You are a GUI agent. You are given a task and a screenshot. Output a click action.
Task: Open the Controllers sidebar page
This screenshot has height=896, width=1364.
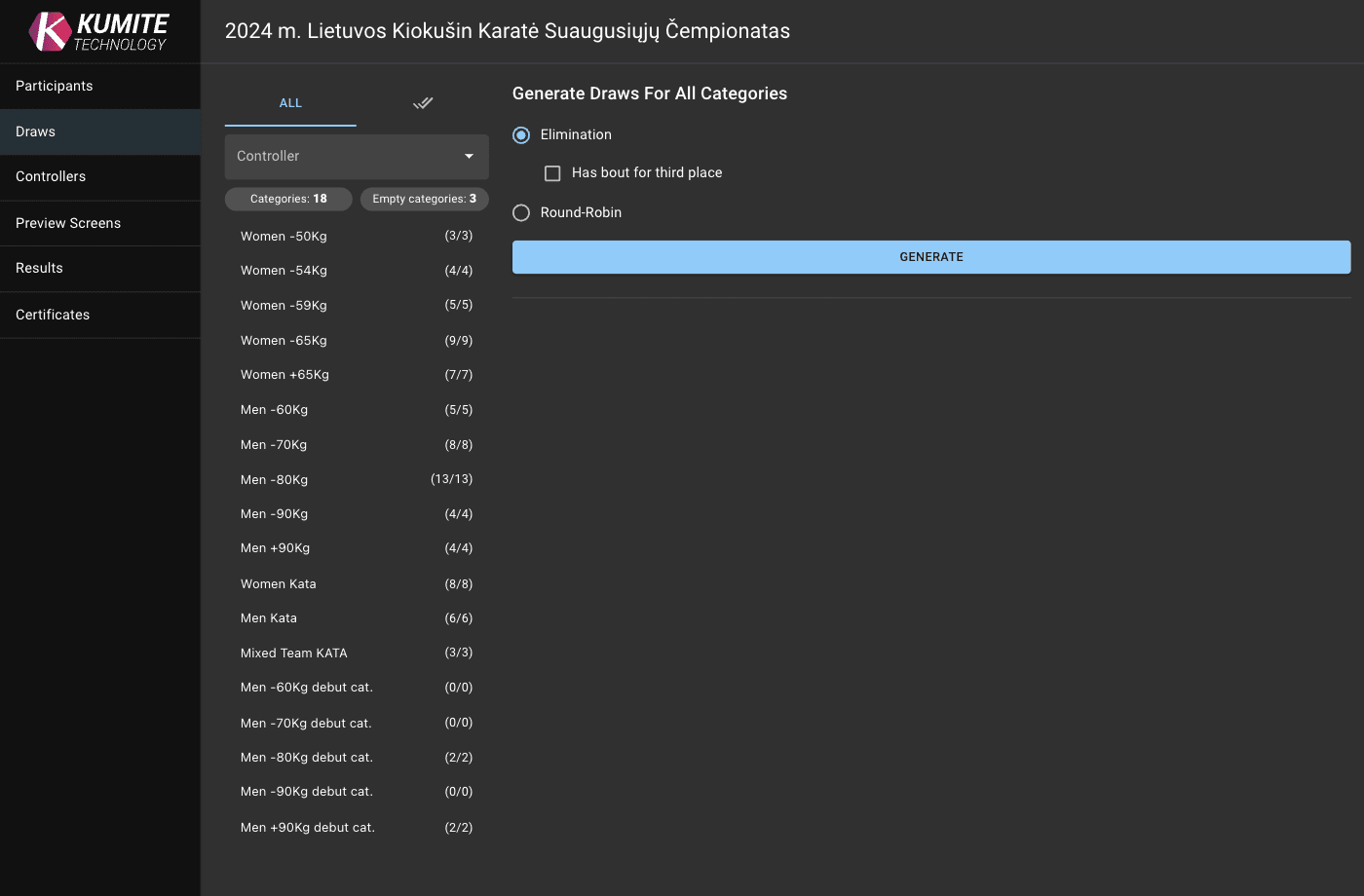pos(51,177)
